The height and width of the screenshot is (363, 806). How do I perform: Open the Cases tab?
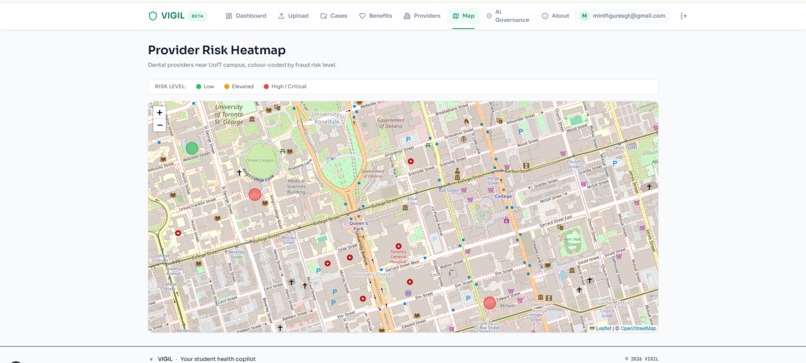[334, 16]
